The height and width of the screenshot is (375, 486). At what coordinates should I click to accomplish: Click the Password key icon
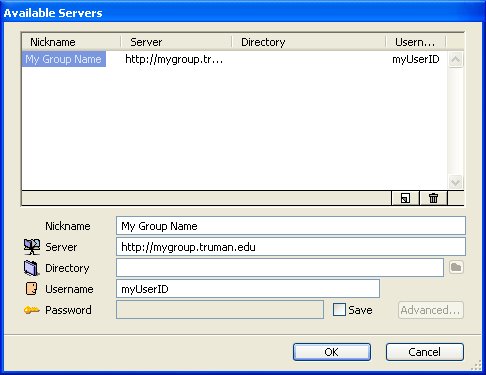(32, 310)
